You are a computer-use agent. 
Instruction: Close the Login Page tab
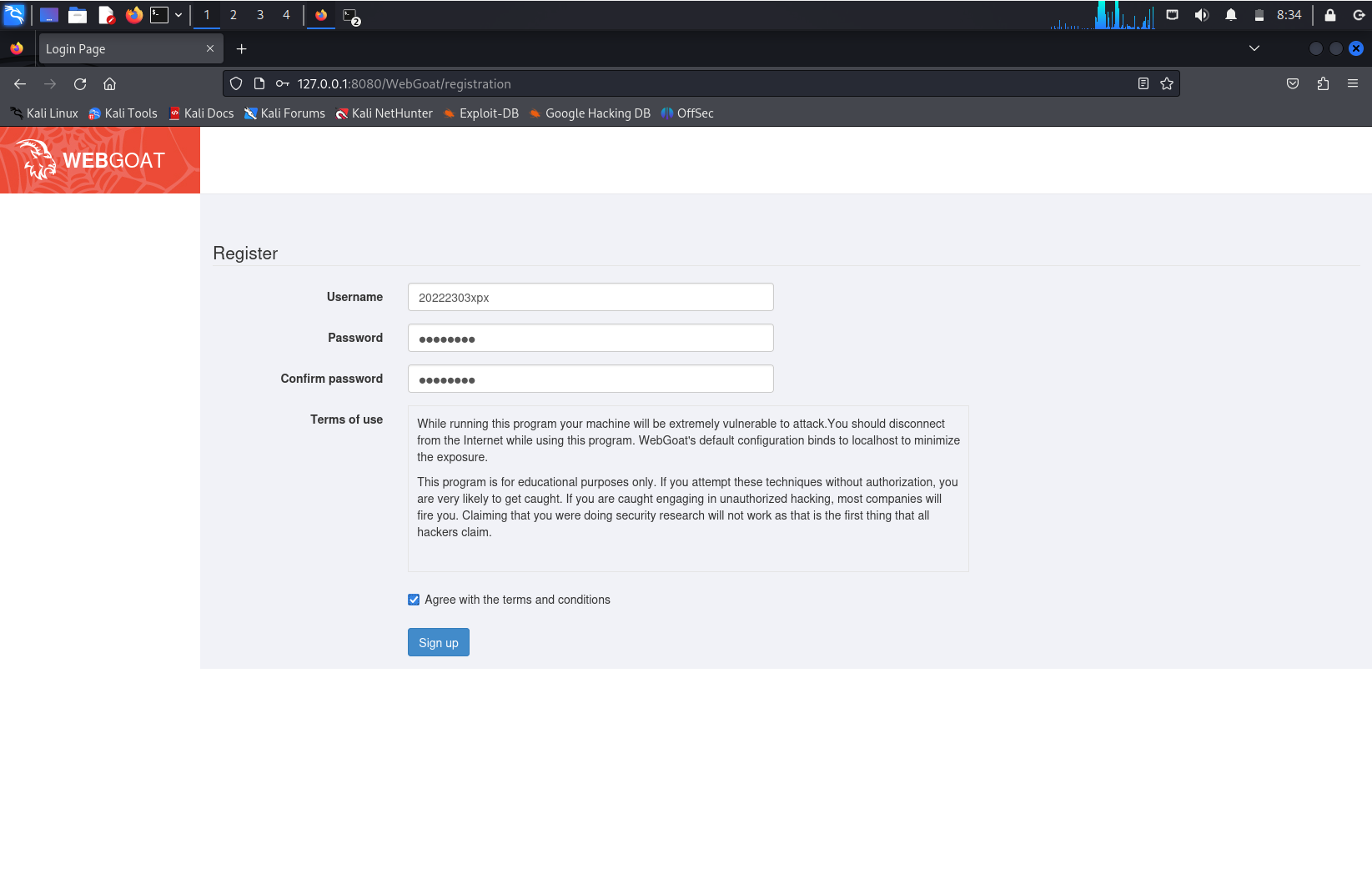coord(210,48)
